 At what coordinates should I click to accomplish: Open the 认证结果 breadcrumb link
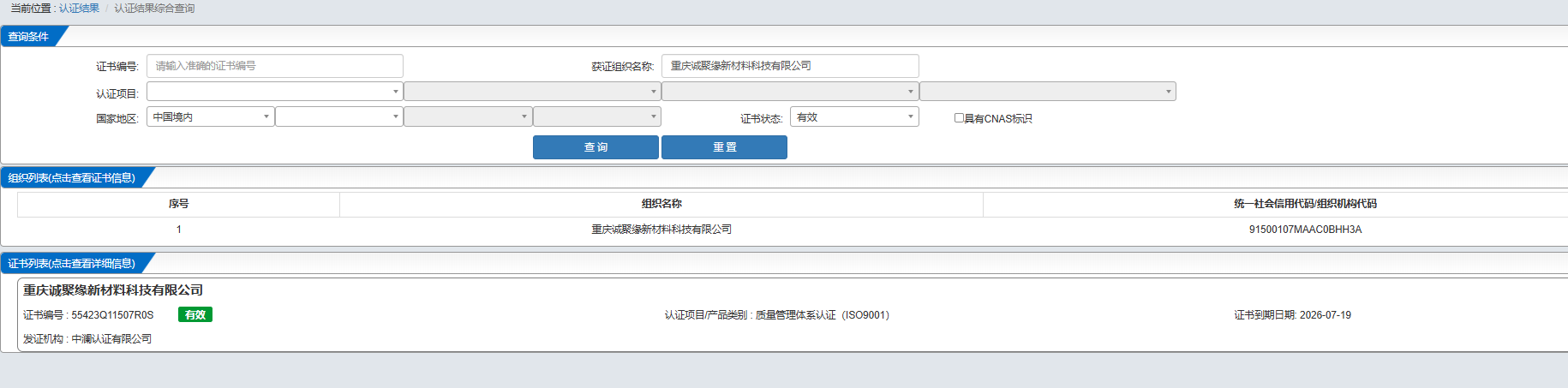(79, 8)
